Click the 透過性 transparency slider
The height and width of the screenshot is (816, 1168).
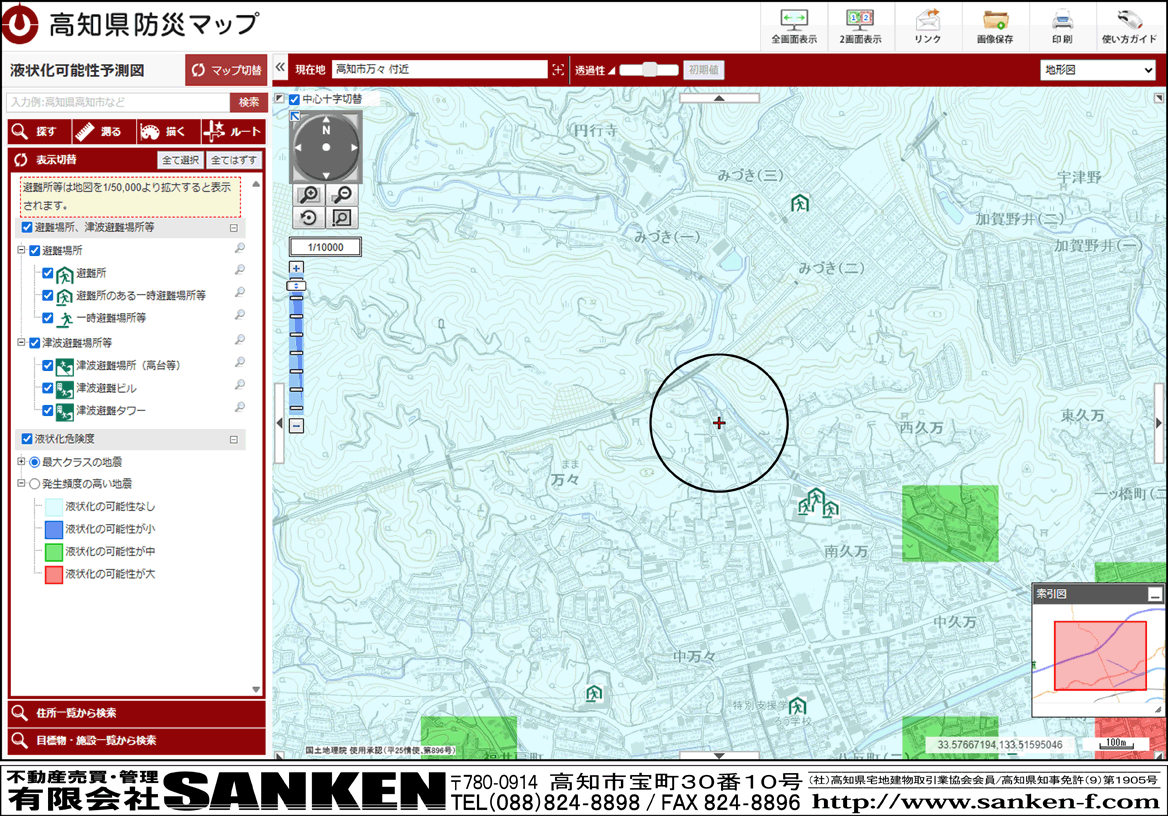coord(649,70)
